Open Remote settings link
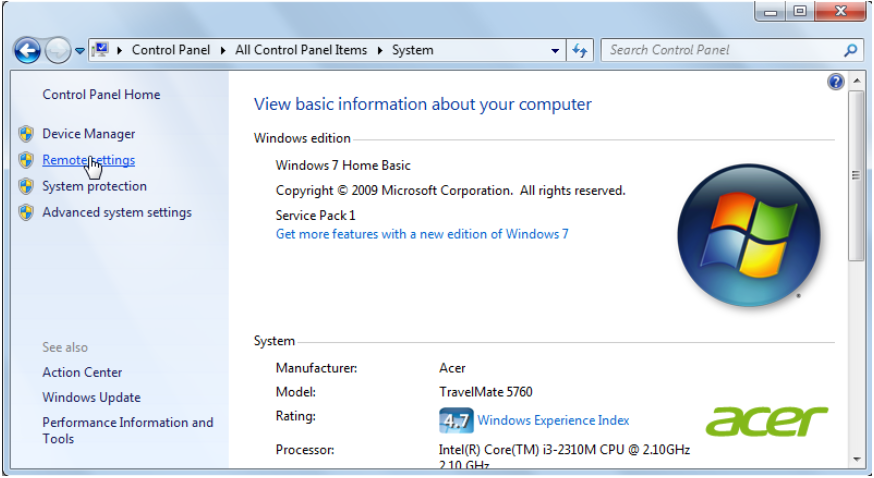874x478 pixels. 89,160
